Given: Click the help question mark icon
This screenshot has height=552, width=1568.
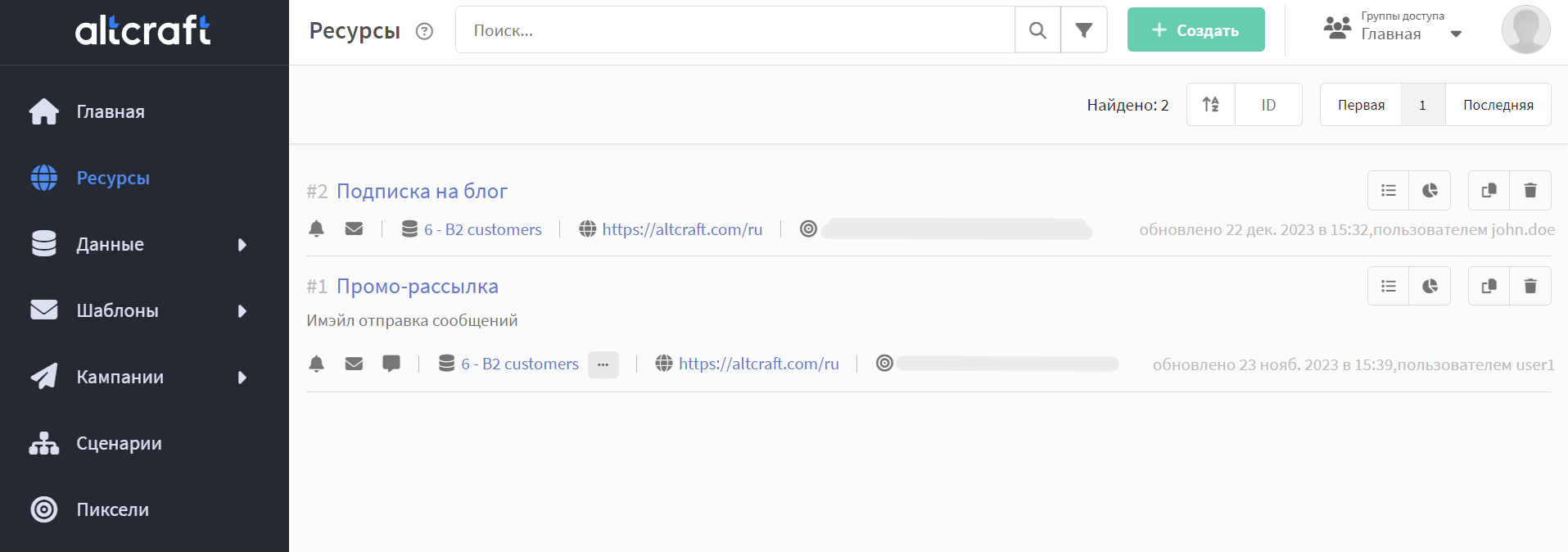Looking at the screenshot, I should [x=424, y=31].
